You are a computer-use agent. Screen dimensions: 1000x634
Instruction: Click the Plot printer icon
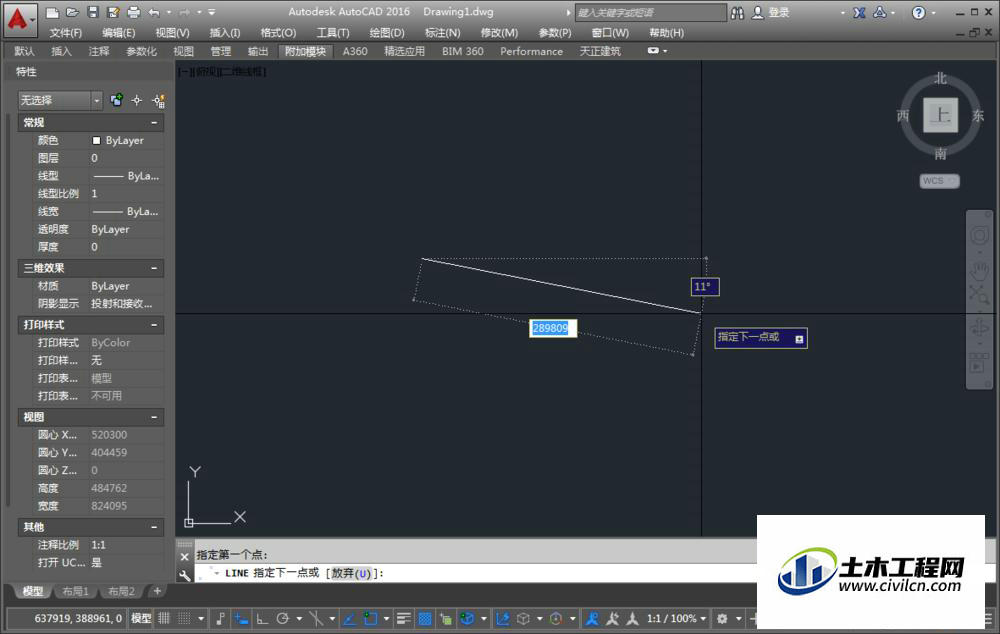point(133,12)
